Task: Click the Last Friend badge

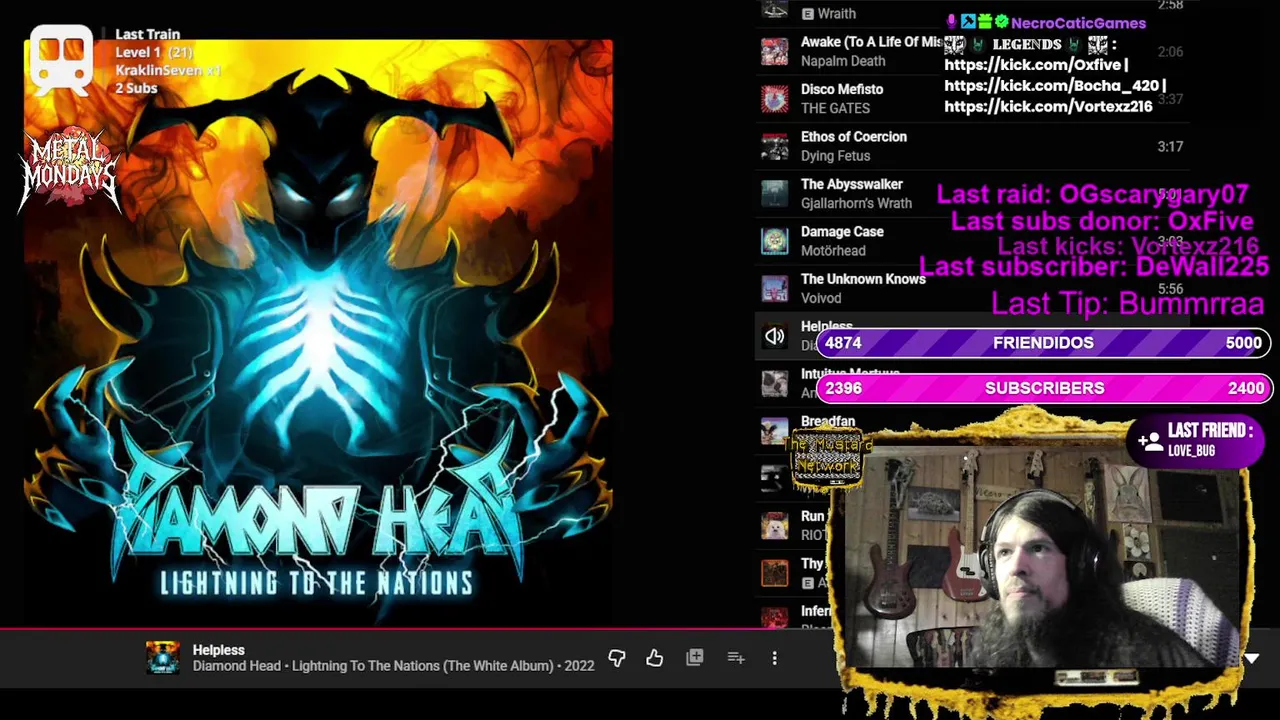Action: (x=1194, y=440)
